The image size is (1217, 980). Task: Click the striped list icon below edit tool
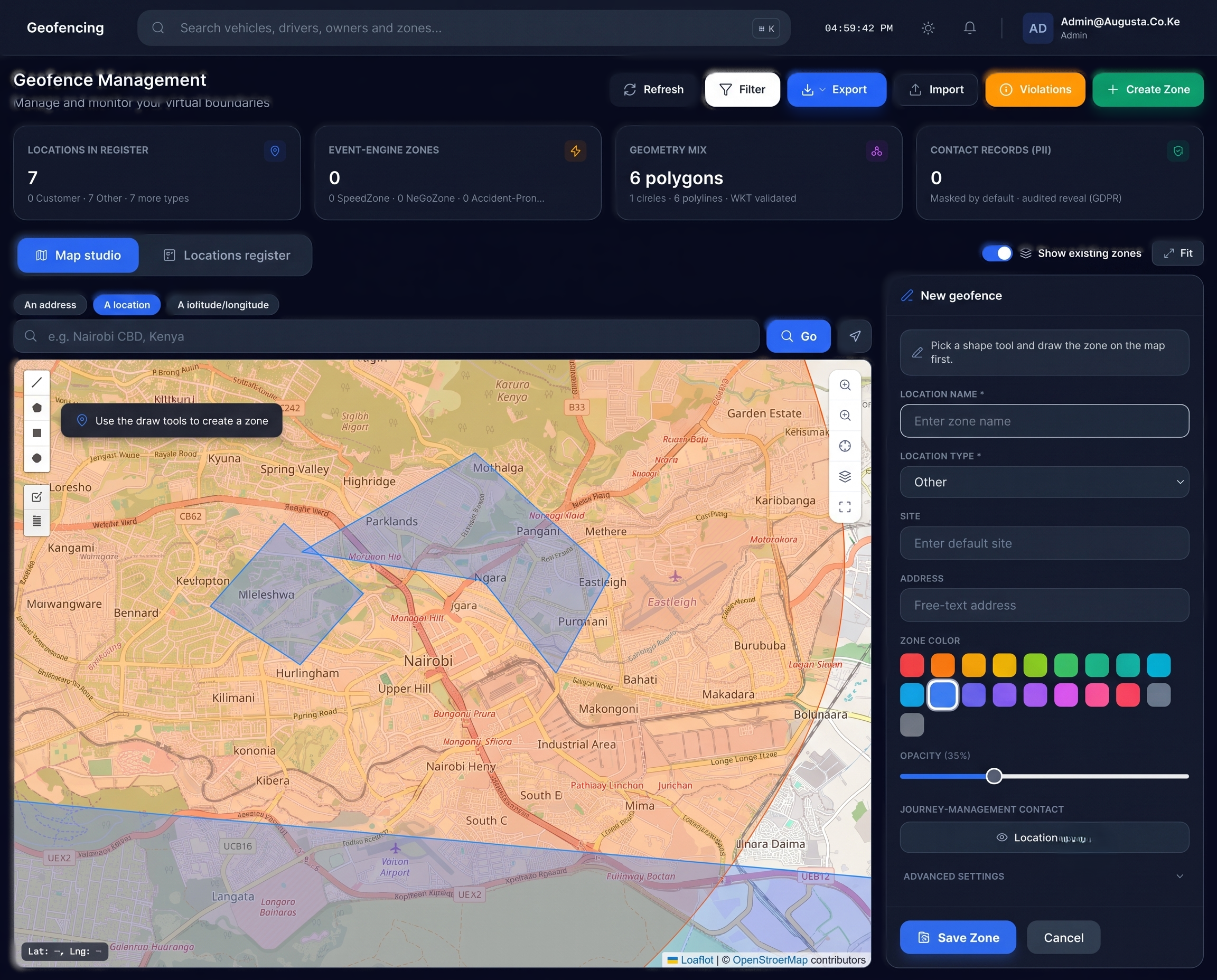pyautogui.click(x=36, y=521)
